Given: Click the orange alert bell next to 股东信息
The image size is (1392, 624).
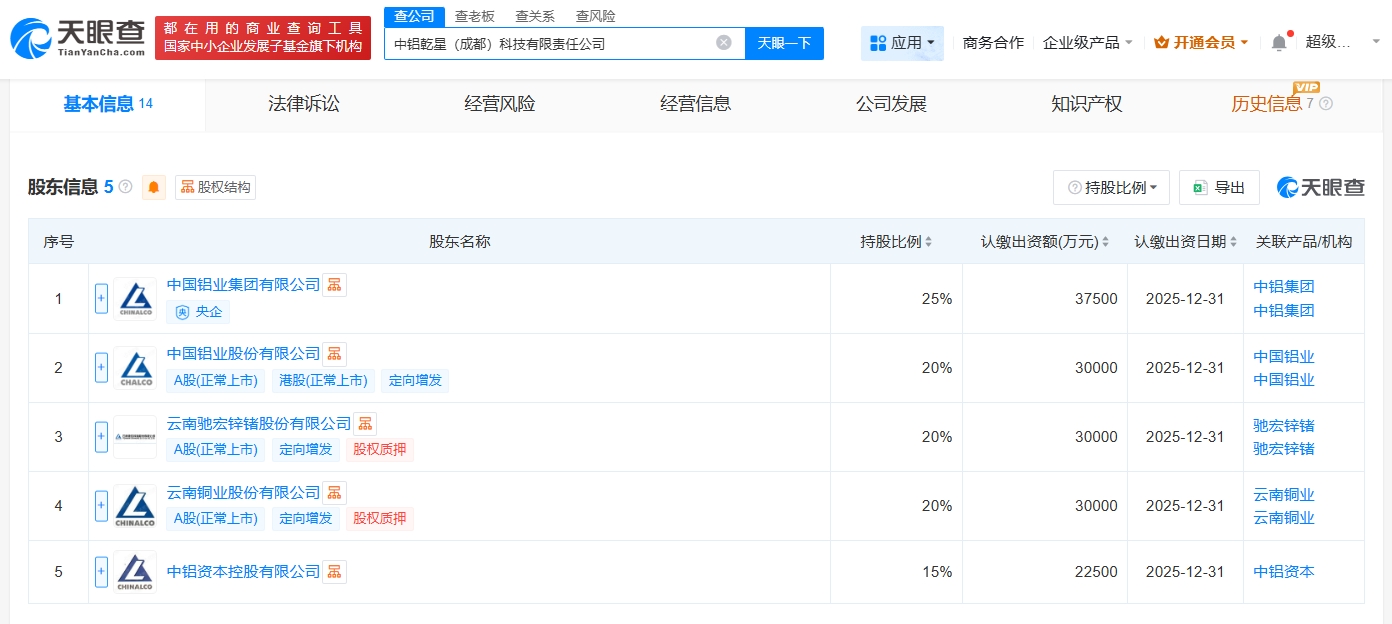Looking at the screenshot, I should tap(154, 187).
